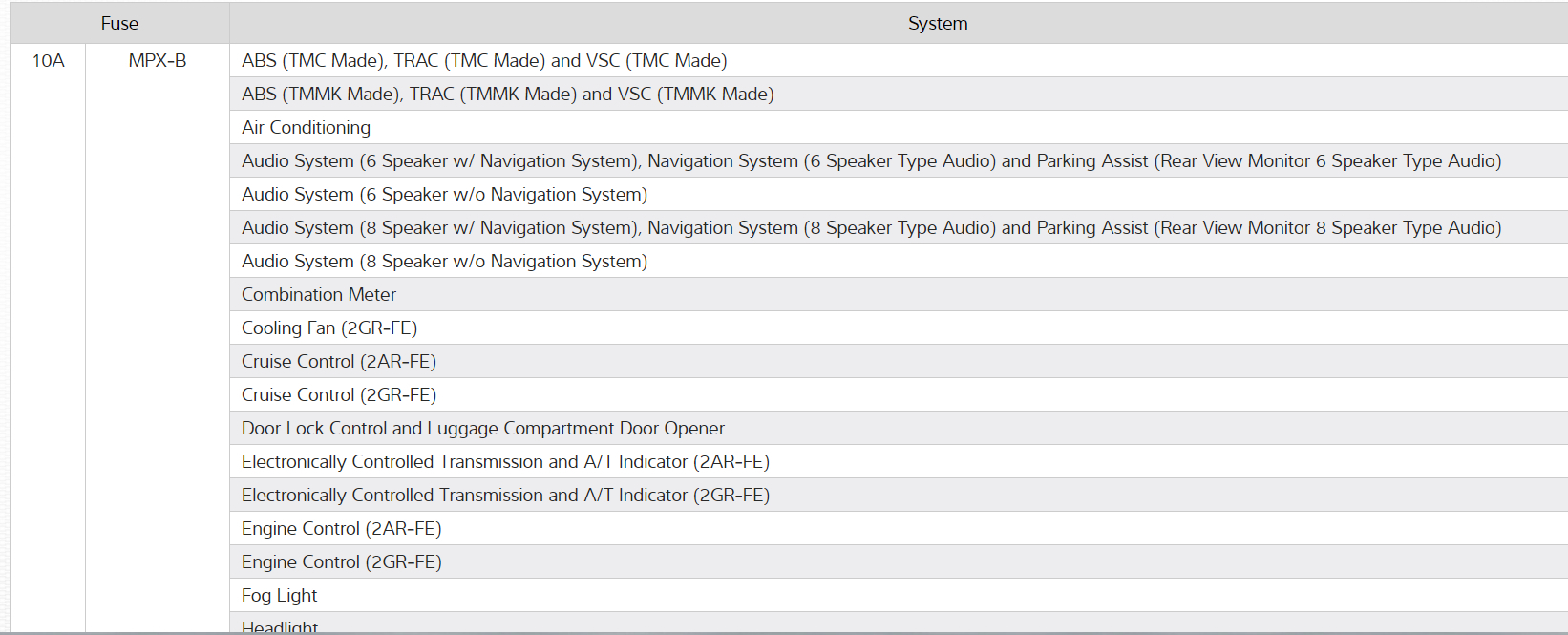Click the System column header

coord(937,23)
